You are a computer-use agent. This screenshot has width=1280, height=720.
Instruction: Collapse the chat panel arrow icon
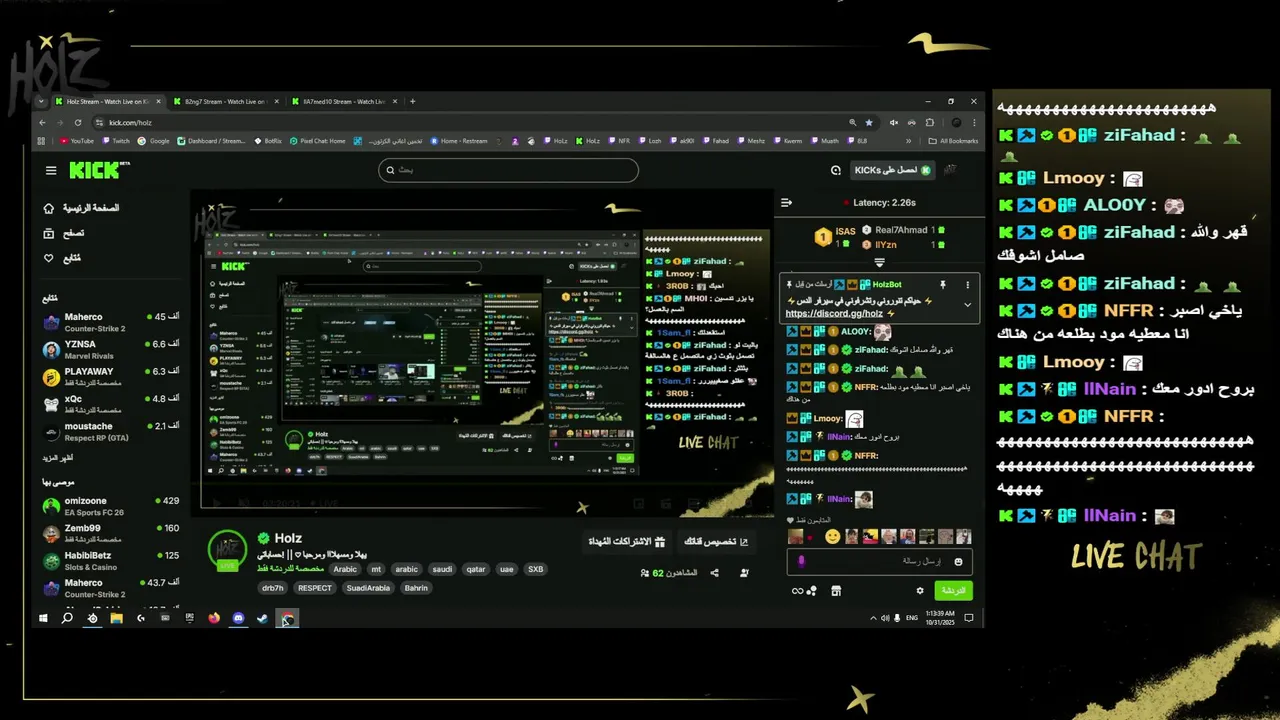pos(786,203)
